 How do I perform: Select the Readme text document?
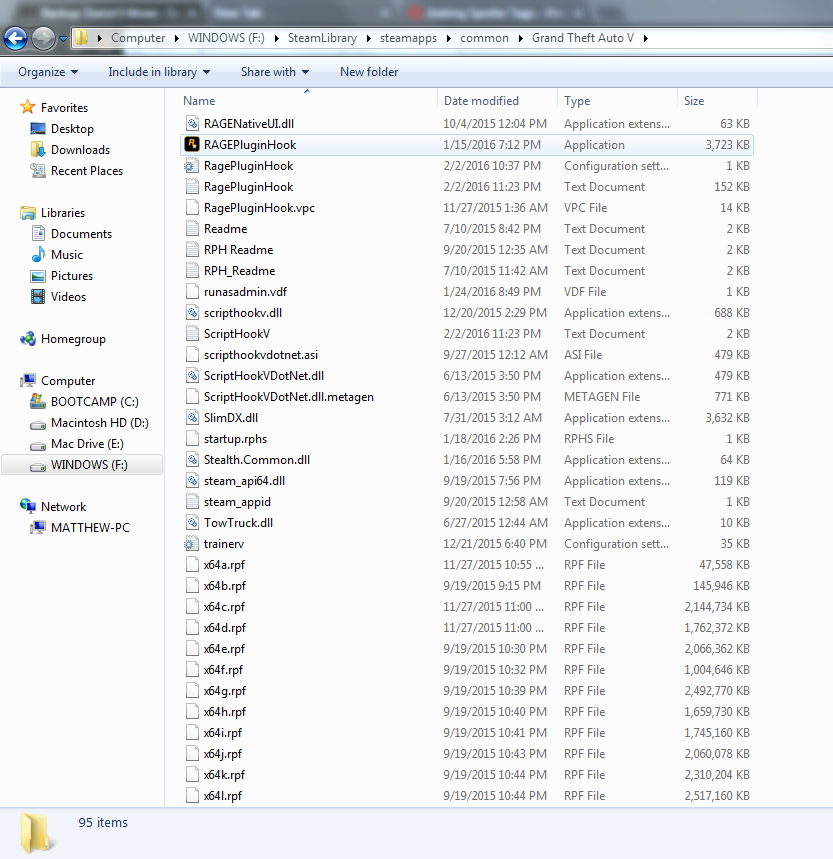point(467,229)
